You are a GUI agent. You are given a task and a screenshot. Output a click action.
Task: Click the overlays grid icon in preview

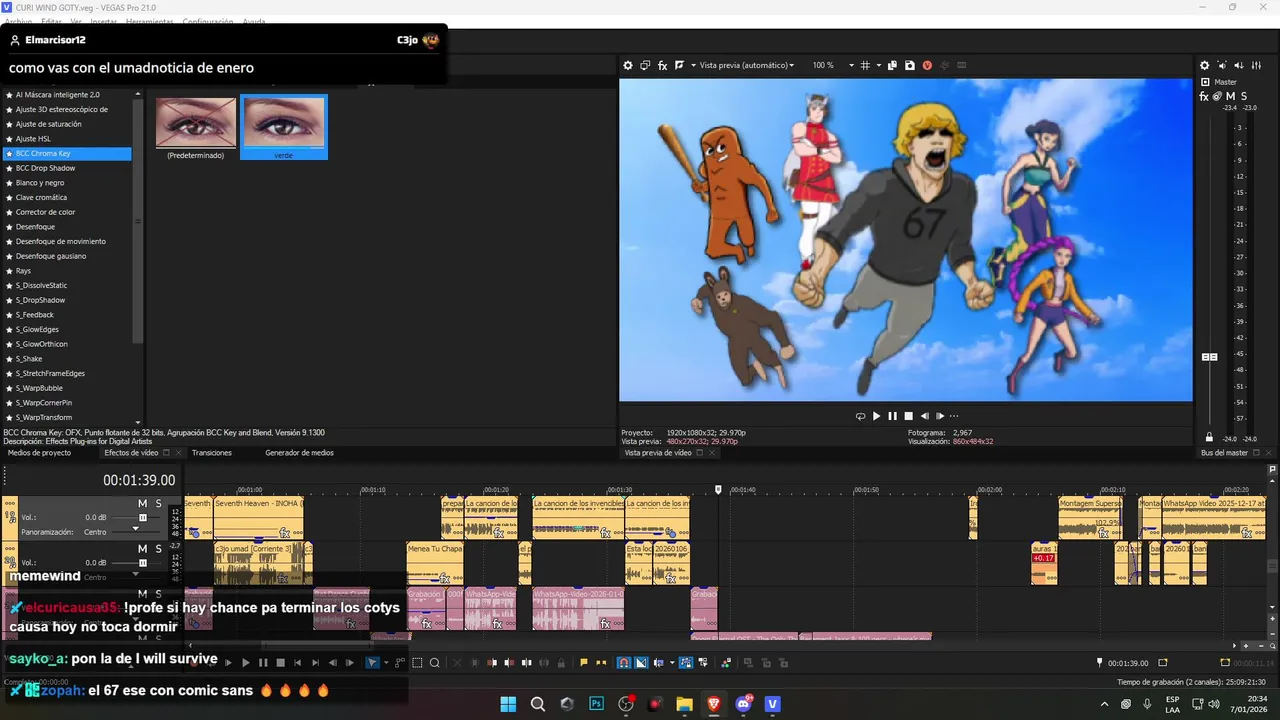(x=865, y=65)
